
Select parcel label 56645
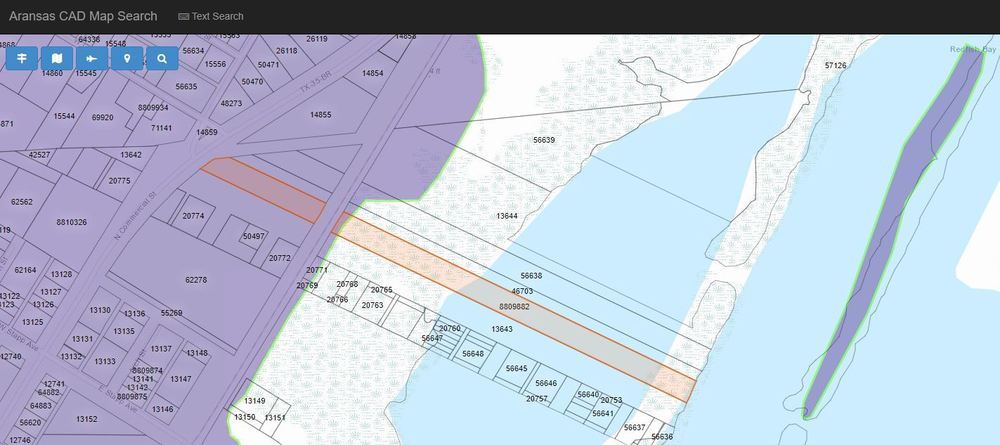517,368
